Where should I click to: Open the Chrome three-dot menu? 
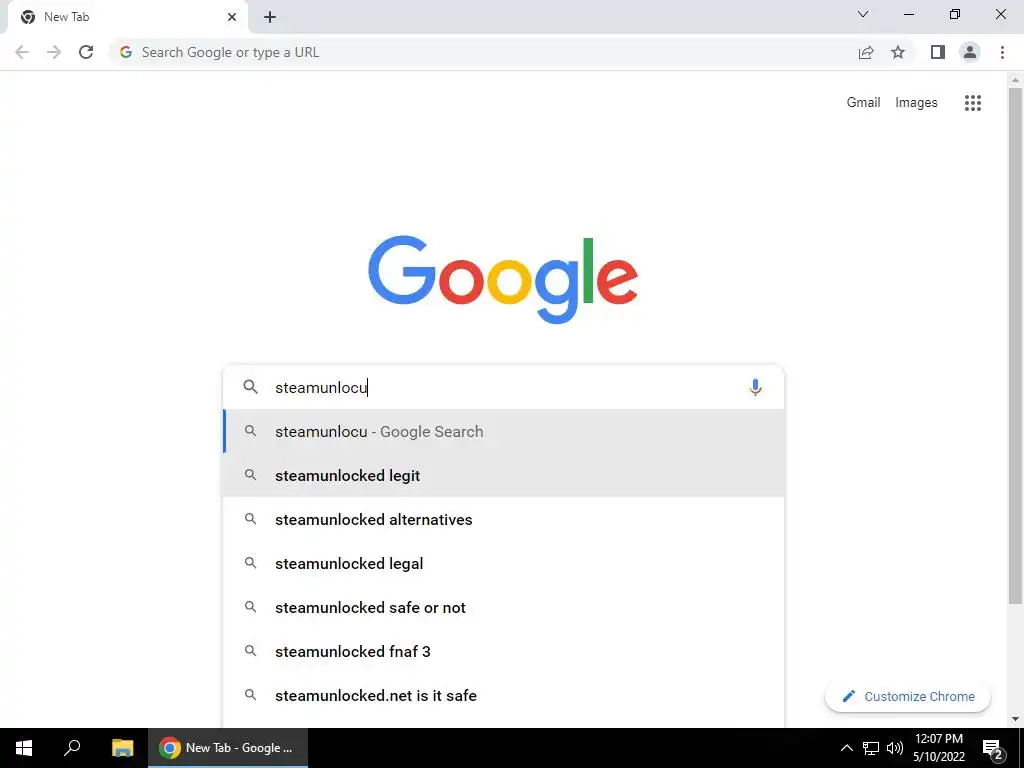[x=1002, y=52]
